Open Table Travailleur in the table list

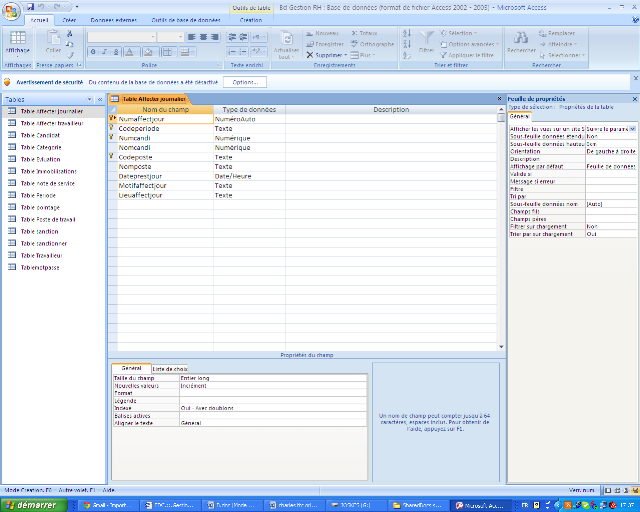(x=43, y=255)
